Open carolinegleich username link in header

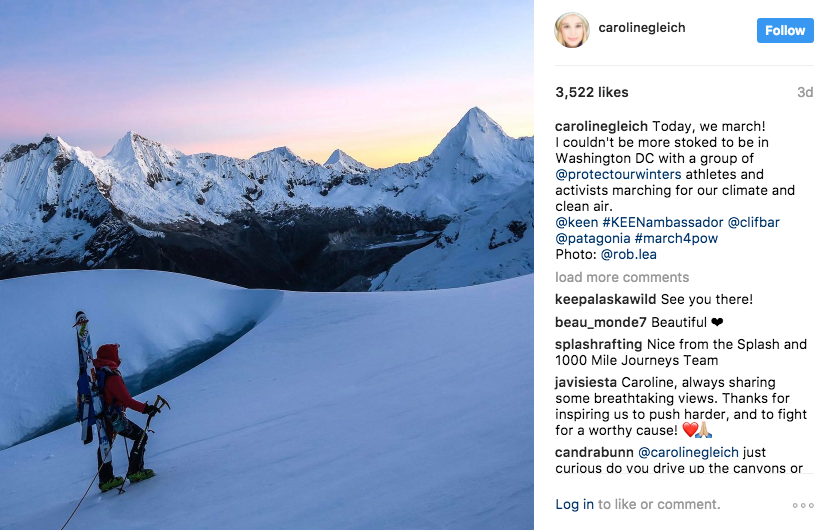coord(641,28)
